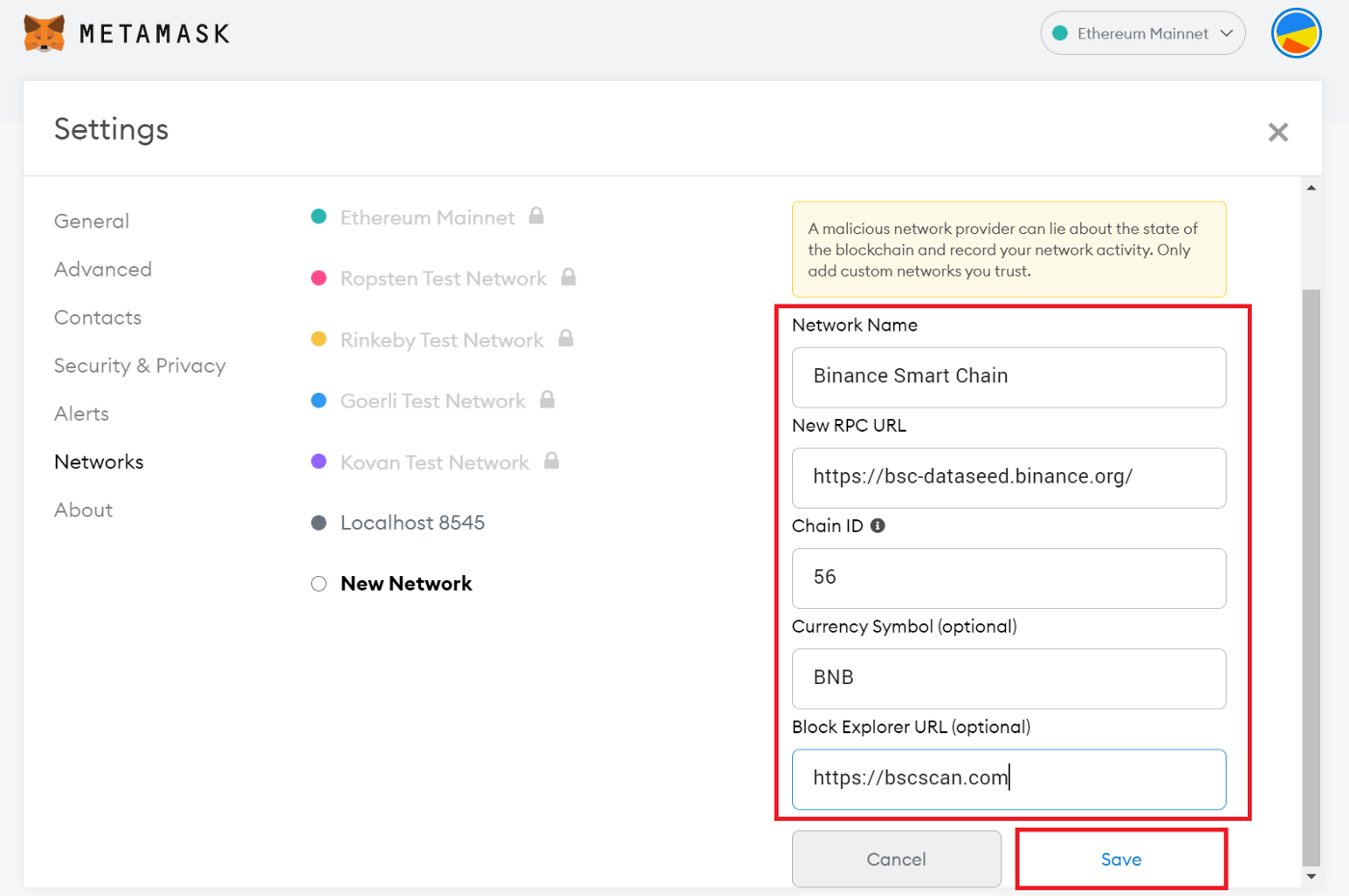Image resolution: width=1349 pixels, height=896 pixels.
Task: Click the lock icon beside Ethereum Mainnet
Action: [537, 216]
